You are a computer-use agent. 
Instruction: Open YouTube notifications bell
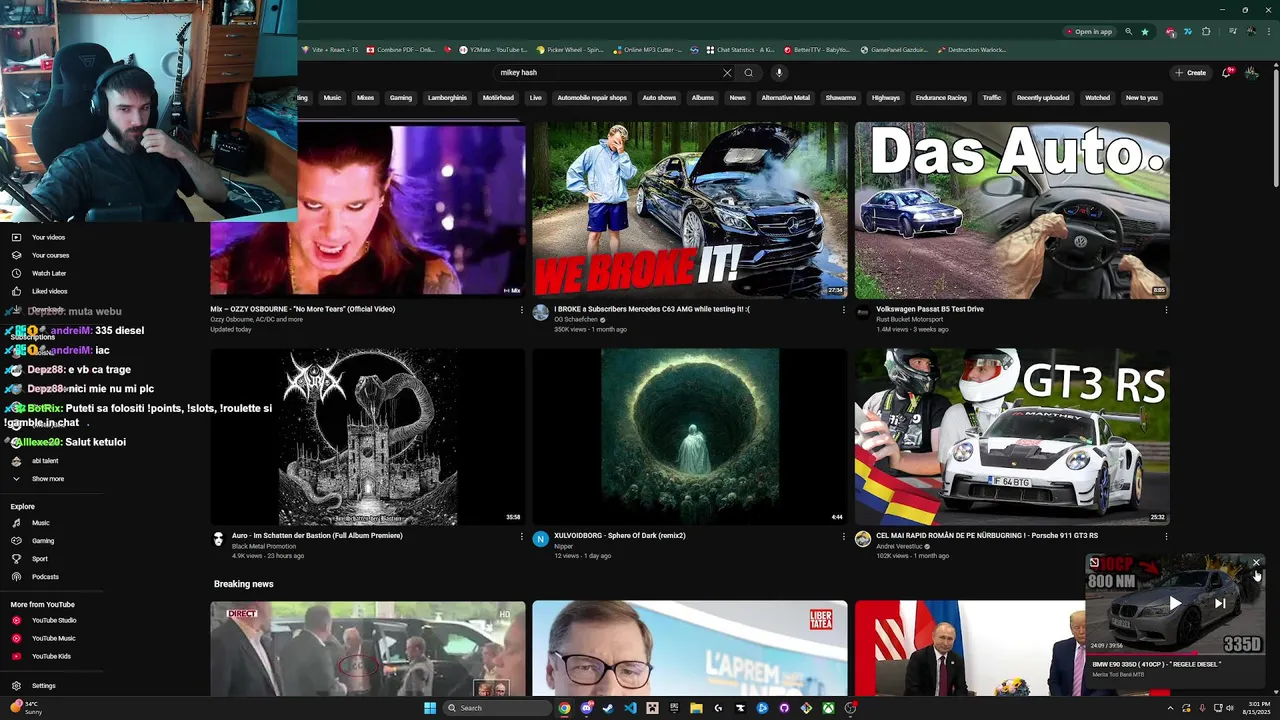[x=1227, y=72]
